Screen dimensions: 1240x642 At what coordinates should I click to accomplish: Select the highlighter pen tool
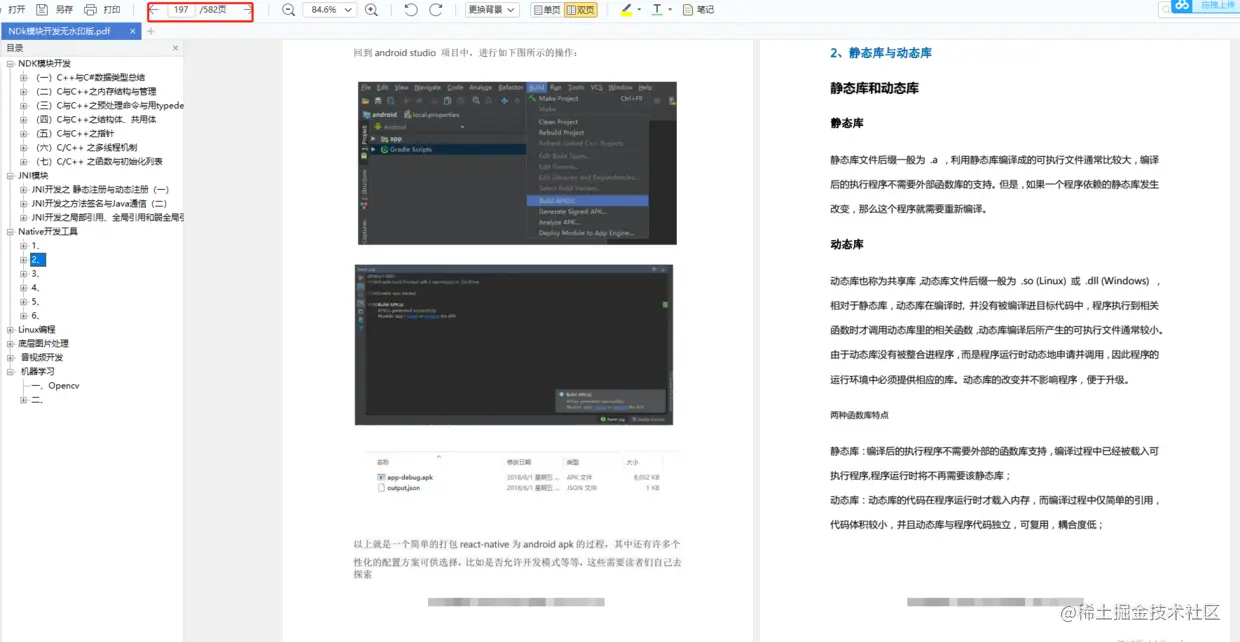point(626,9)
